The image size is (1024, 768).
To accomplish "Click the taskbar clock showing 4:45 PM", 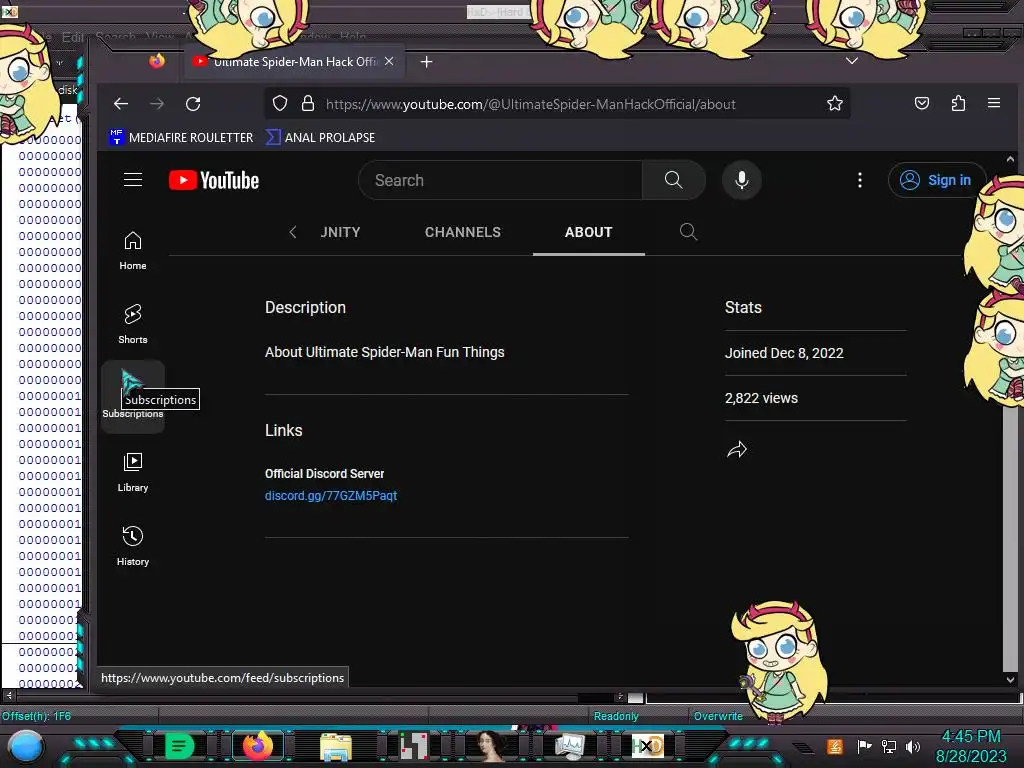I will [971, 746].
